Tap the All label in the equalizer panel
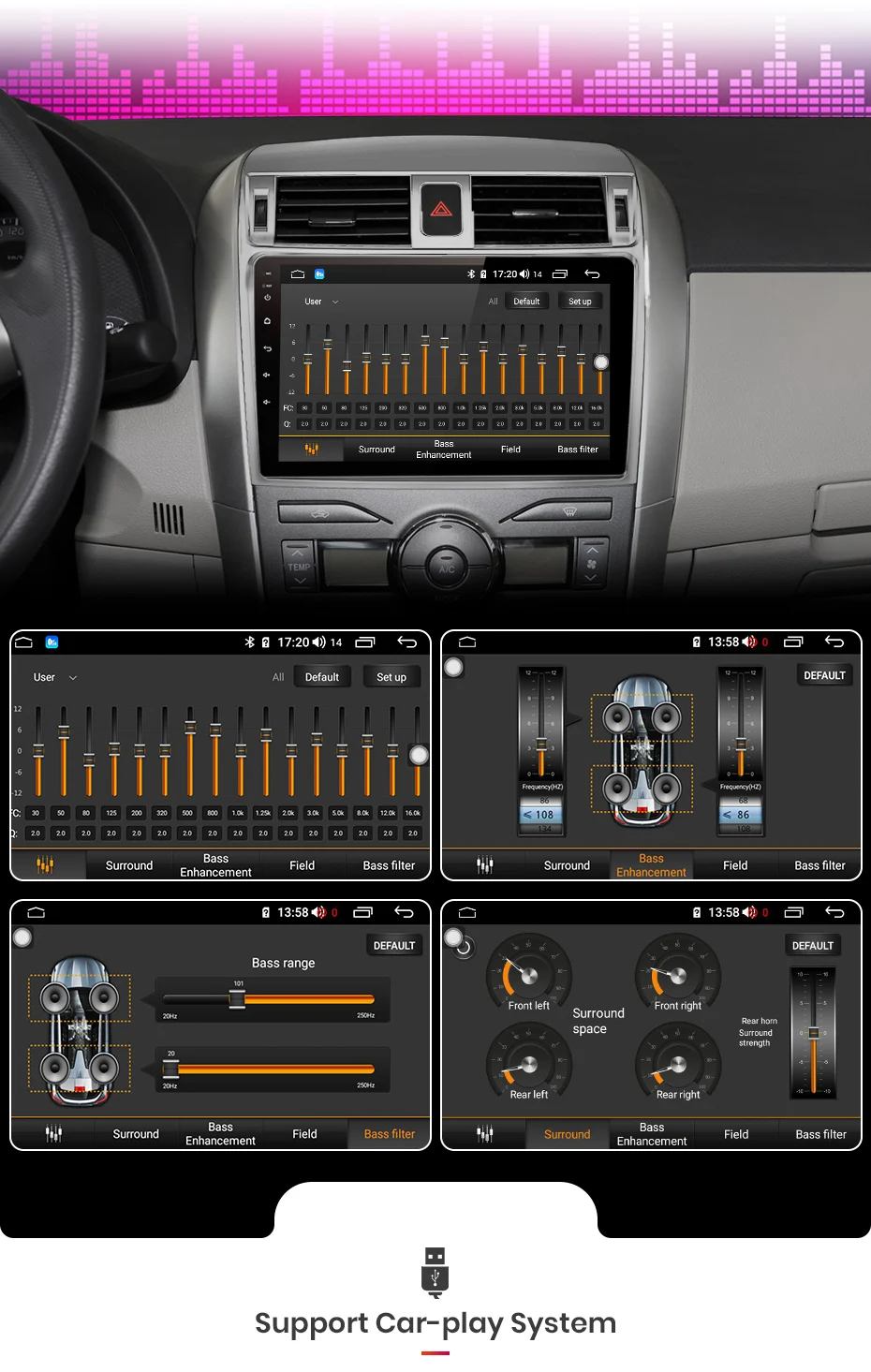This screenshot has width=871, height=1372. pos(278,677)
